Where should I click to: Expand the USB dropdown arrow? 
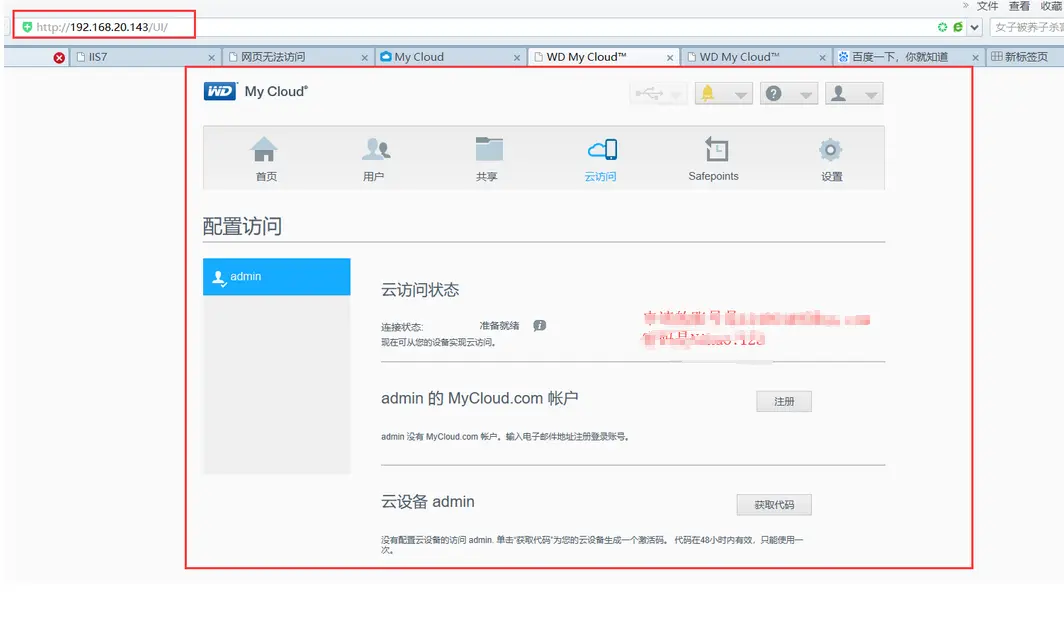point(676,95)
